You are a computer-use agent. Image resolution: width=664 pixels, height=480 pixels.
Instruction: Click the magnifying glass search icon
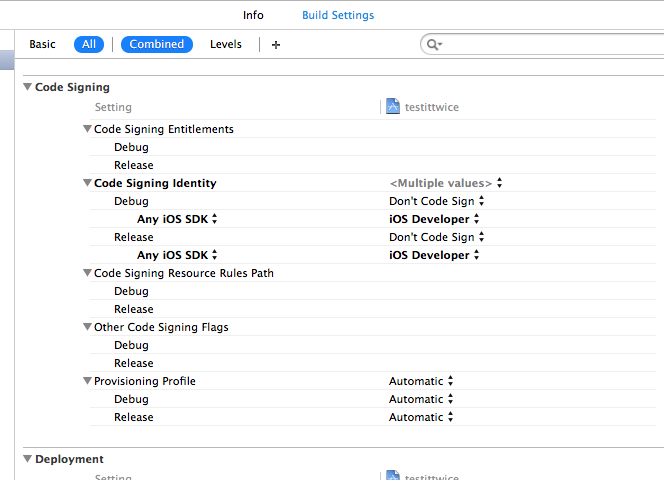pos(433,44)
